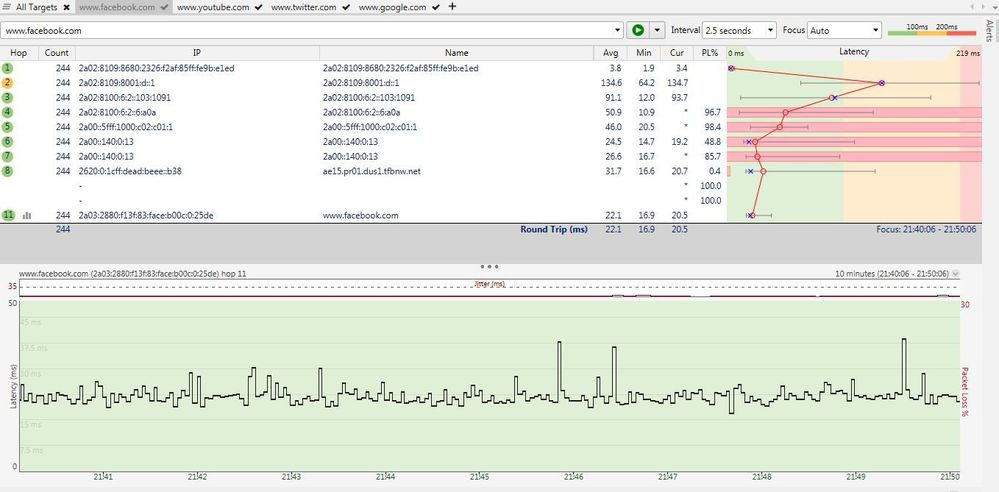Click the 98.4 packet loss value

712,127
